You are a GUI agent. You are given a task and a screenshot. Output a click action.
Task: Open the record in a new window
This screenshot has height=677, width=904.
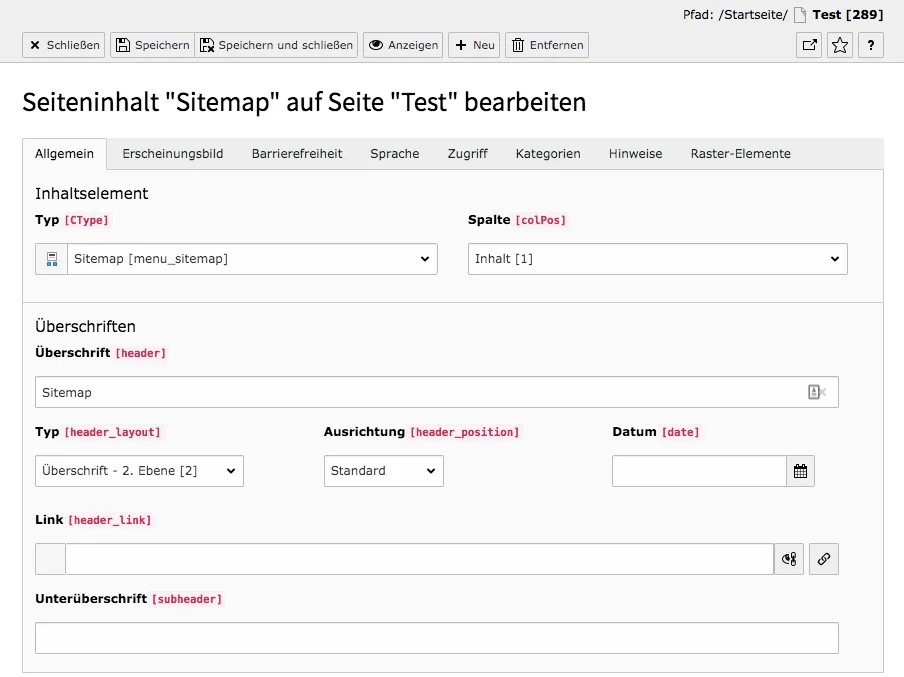(x=808, y=45)
